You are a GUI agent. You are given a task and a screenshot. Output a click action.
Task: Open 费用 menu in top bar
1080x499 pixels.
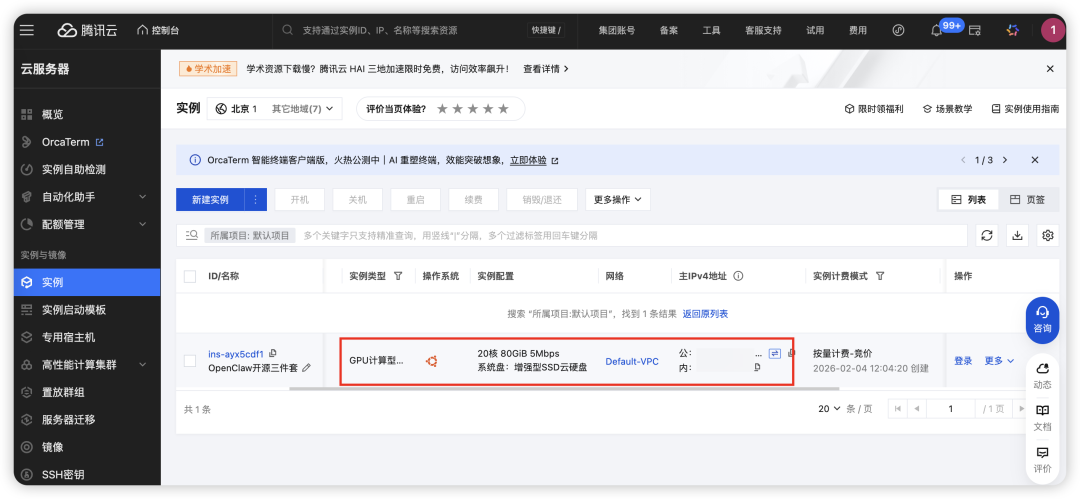(x=858, y=30)
